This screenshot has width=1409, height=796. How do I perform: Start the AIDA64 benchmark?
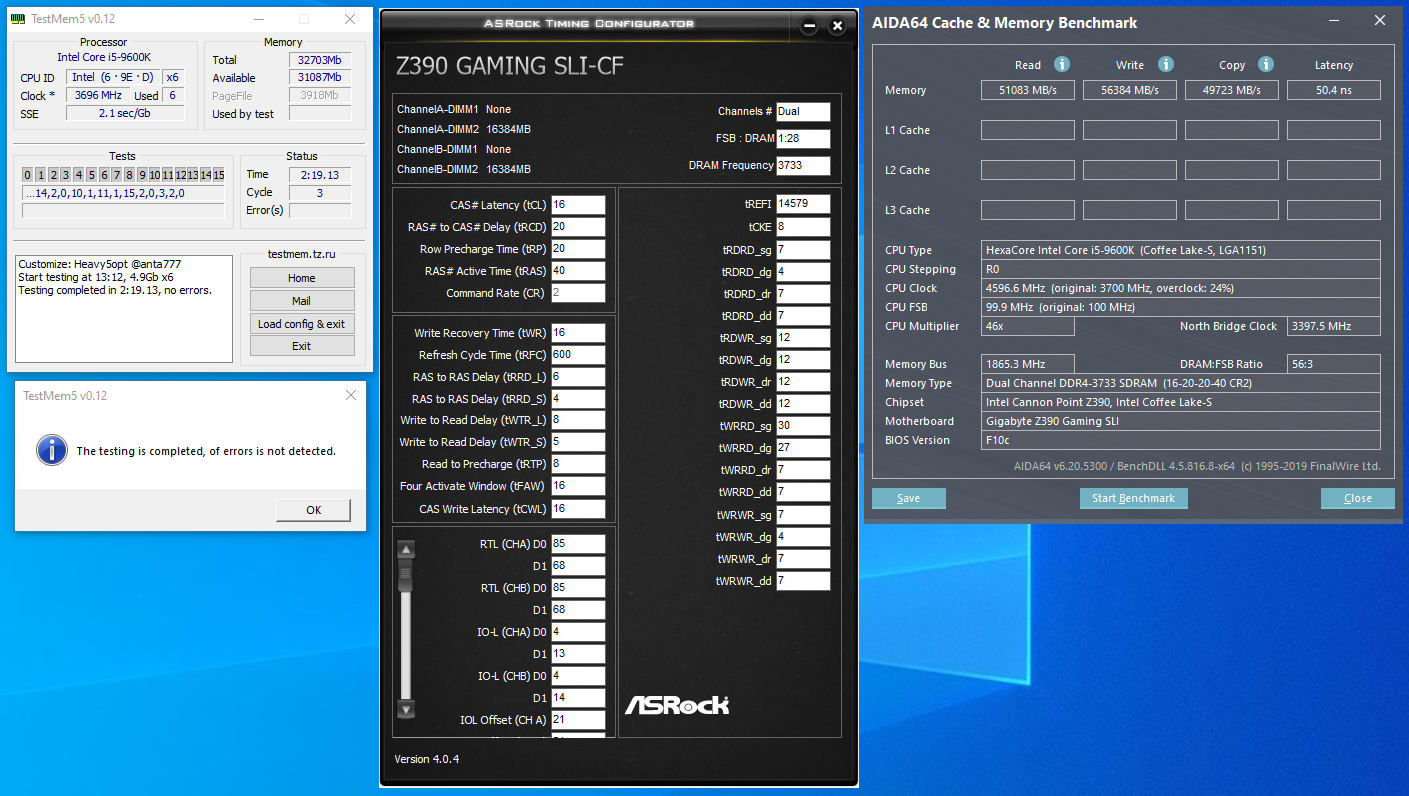coord(1134,498)
